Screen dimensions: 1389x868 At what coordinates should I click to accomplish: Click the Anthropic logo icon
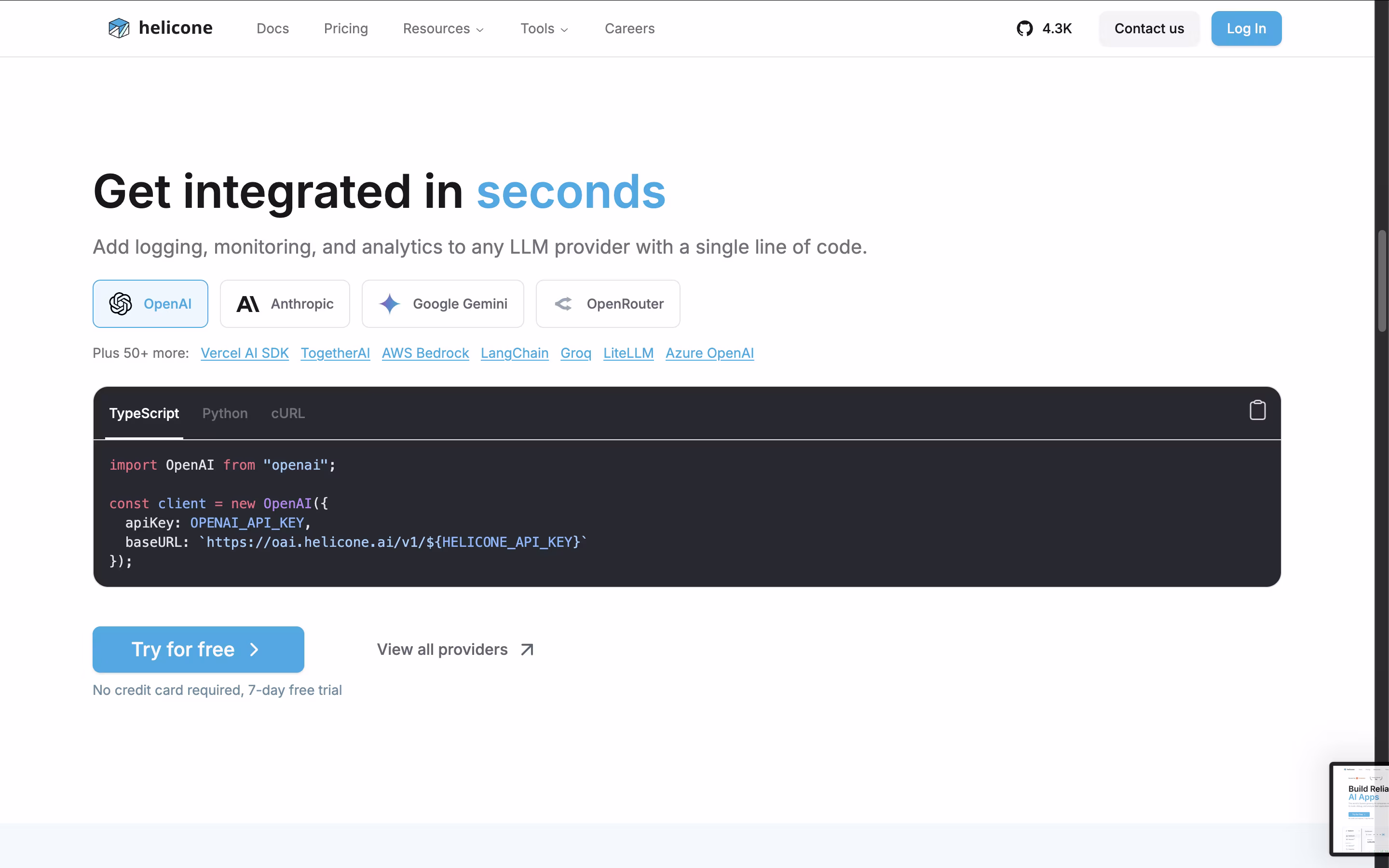[x=248, y=304]
